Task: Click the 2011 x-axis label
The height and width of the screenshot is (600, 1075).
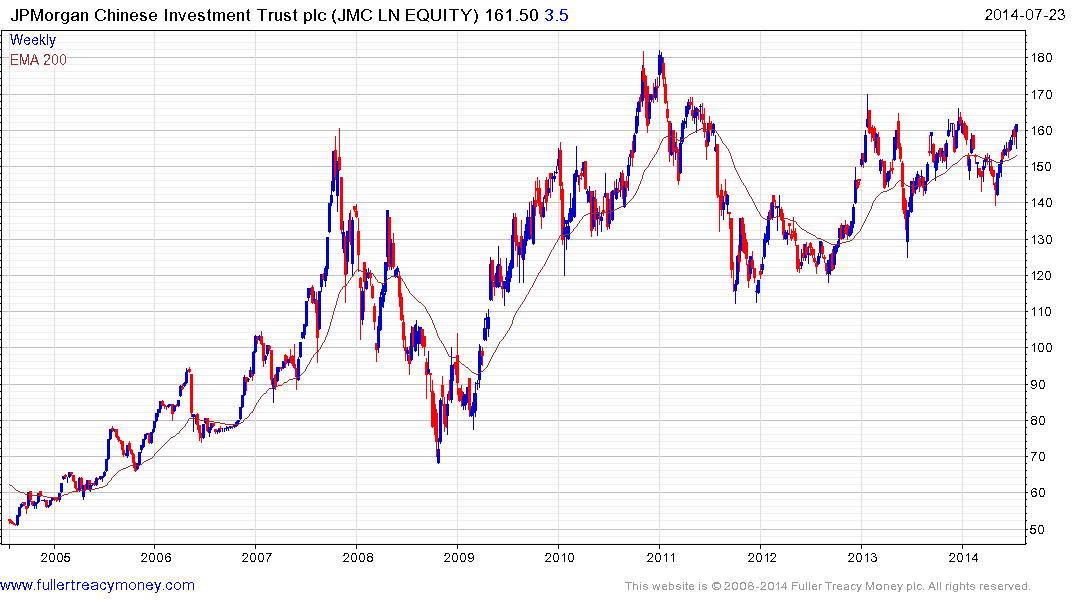Action: (x=660, y=557)
